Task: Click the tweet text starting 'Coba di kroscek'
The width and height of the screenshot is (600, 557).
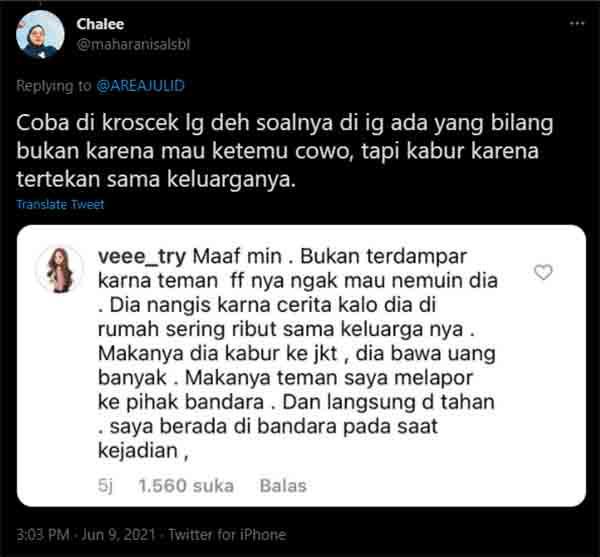Action: 285,151
